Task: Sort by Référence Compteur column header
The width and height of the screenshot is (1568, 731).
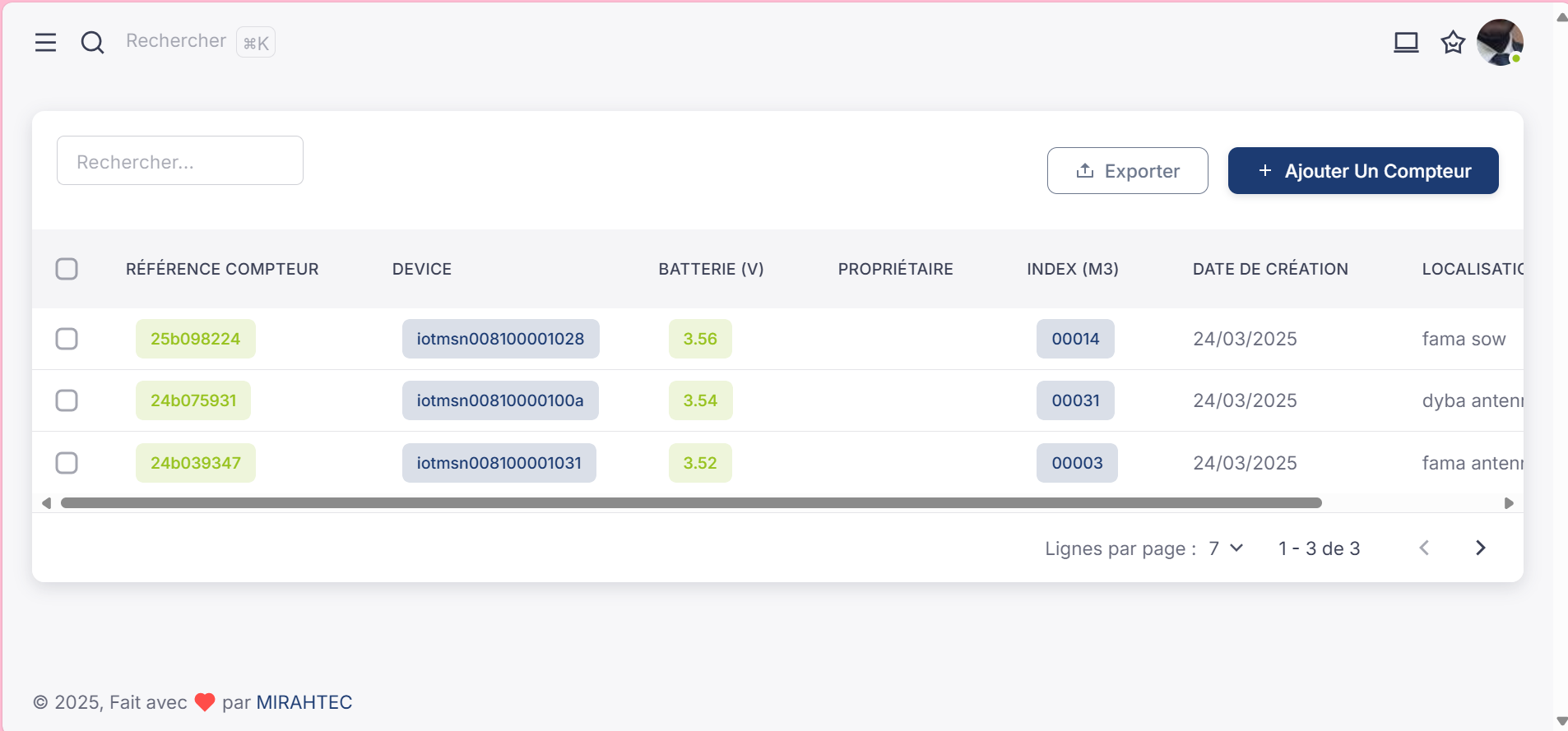Action: click(222, 269)
